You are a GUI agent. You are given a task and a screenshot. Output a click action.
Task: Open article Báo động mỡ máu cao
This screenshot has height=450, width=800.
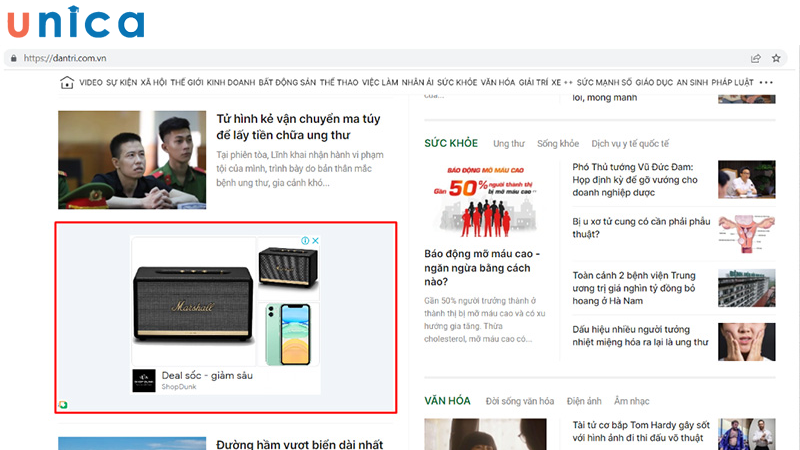482,268
